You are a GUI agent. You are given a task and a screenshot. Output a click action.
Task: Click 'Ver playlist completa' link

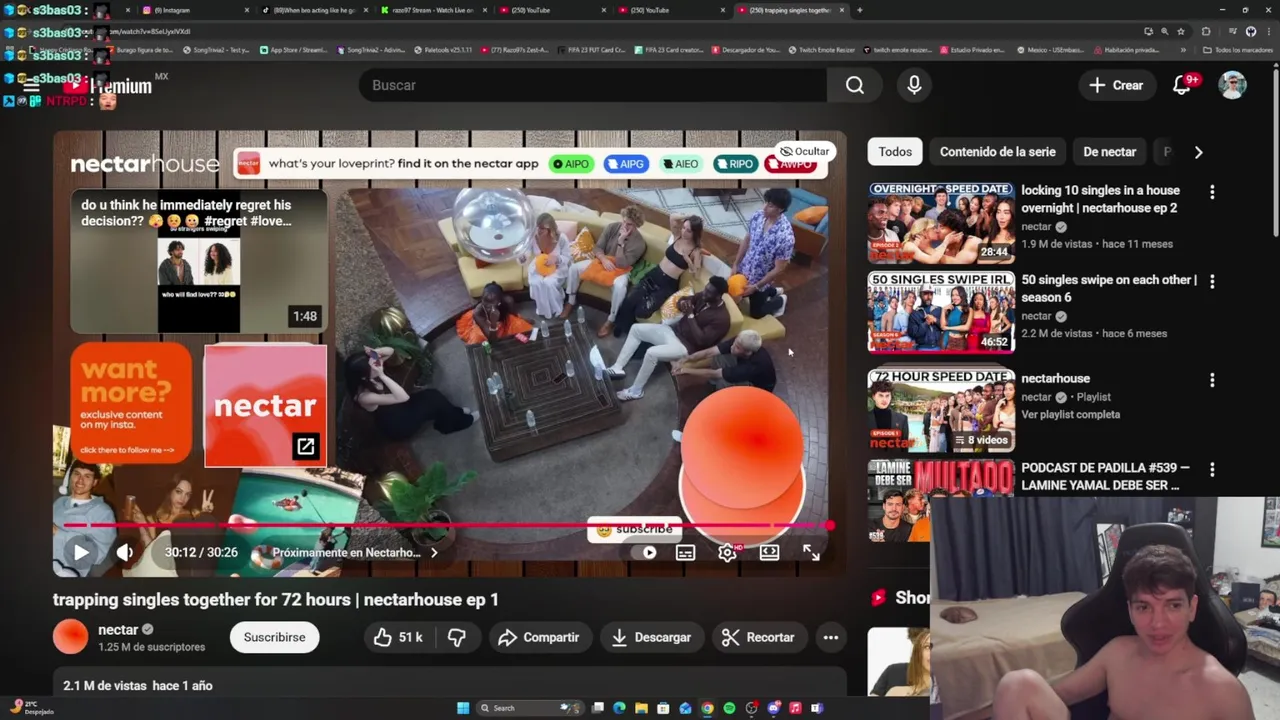[x=1070, y=414]
